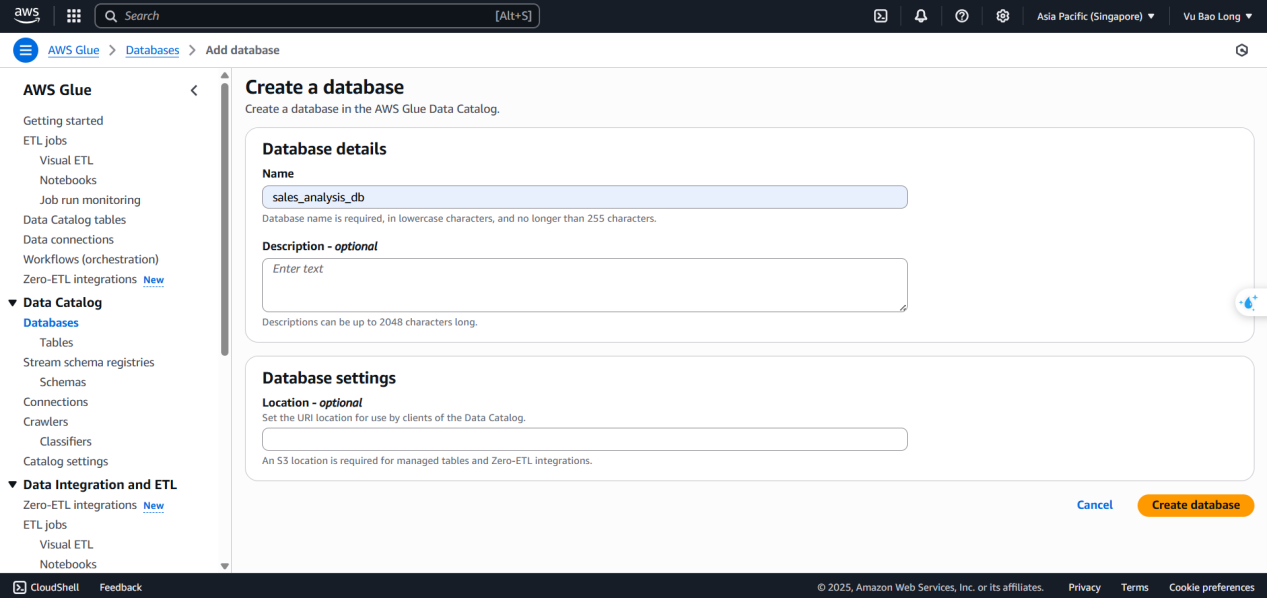Collapse the AWS Glue side panel arrow
Screen dimensions: 1267x598
[x=194, y=90]
